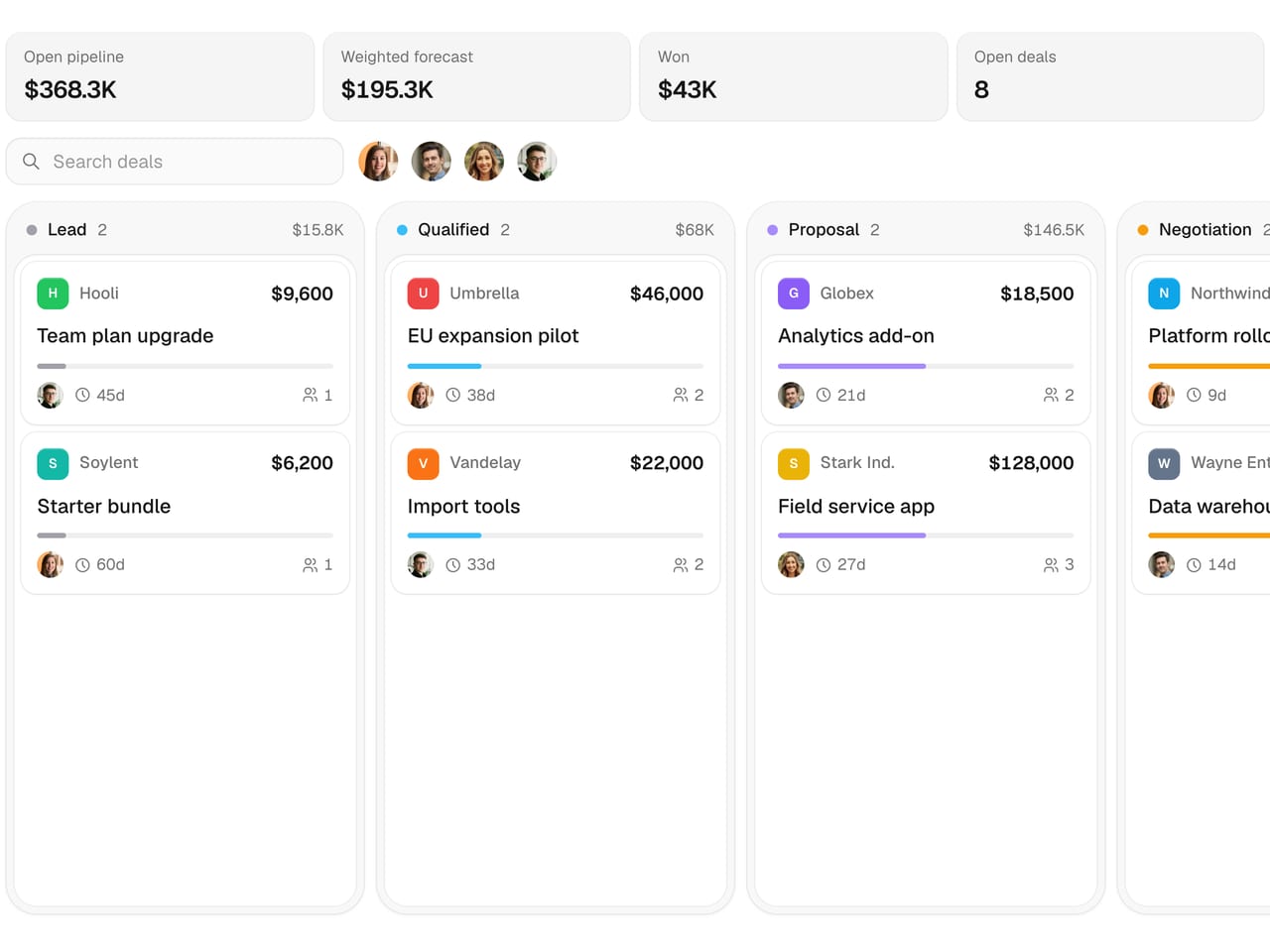This screenshot has width=1270, height=952.
Task: Click the clock icon next to 14d
Action: (x=1195, y=565)
